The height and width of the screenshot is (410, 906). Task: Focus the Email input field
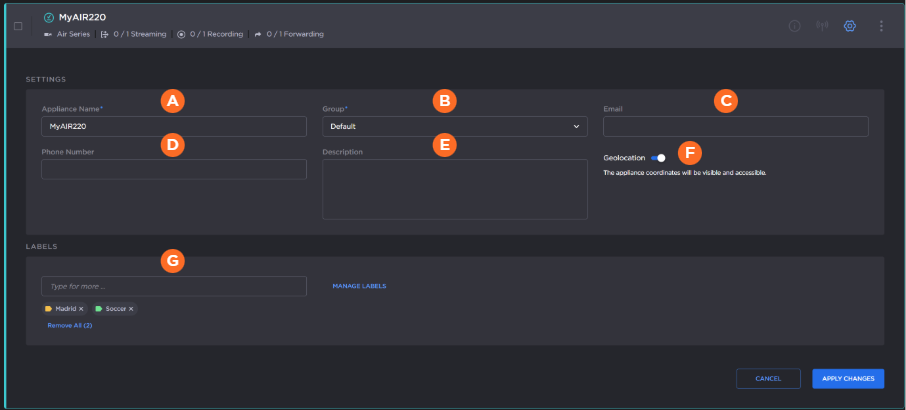pos(735,127)
